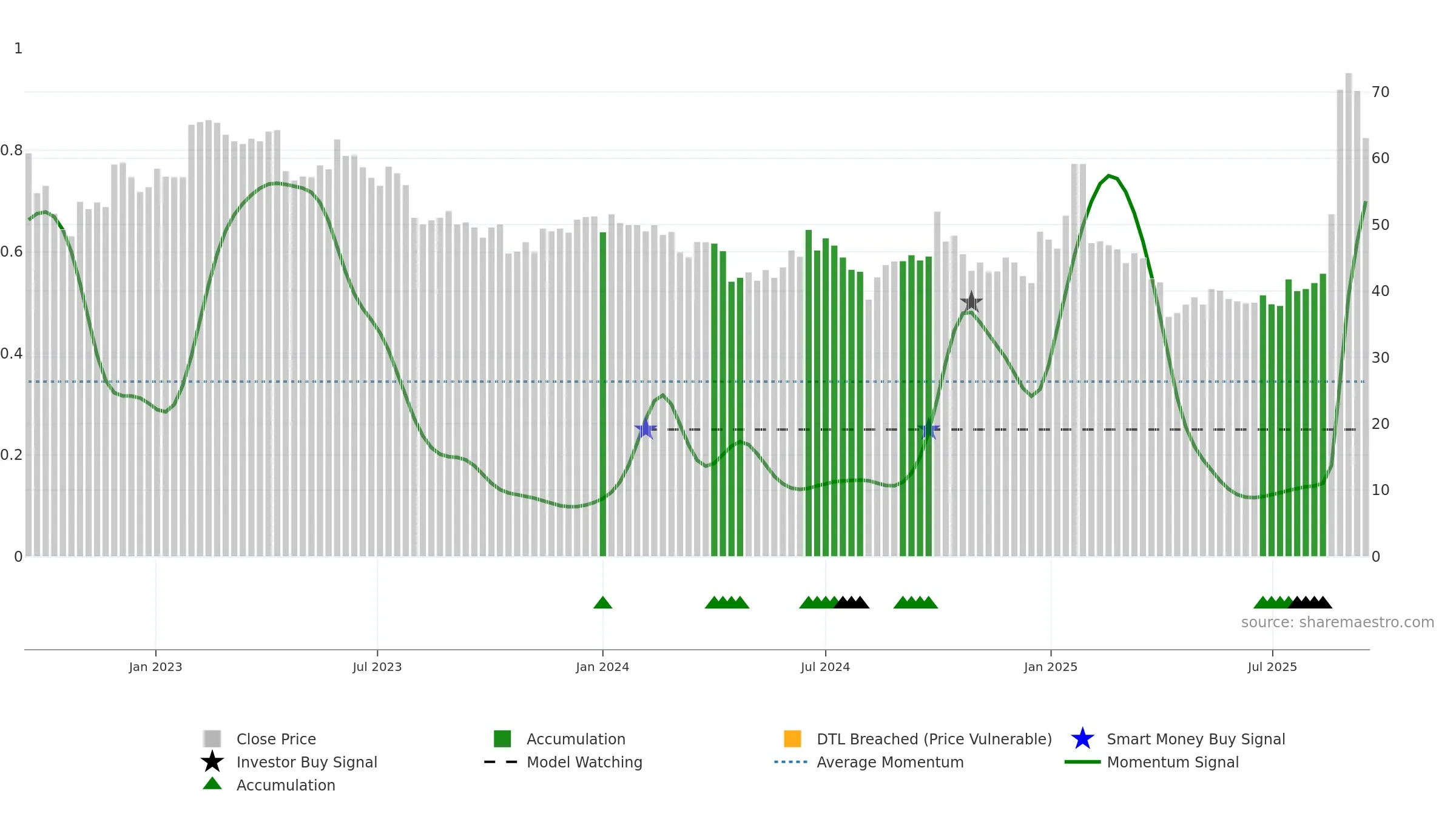This screenshot has width=1456, height=819.
Task: Click the momentum line peak in early 2025
Action: point(1109,176)
